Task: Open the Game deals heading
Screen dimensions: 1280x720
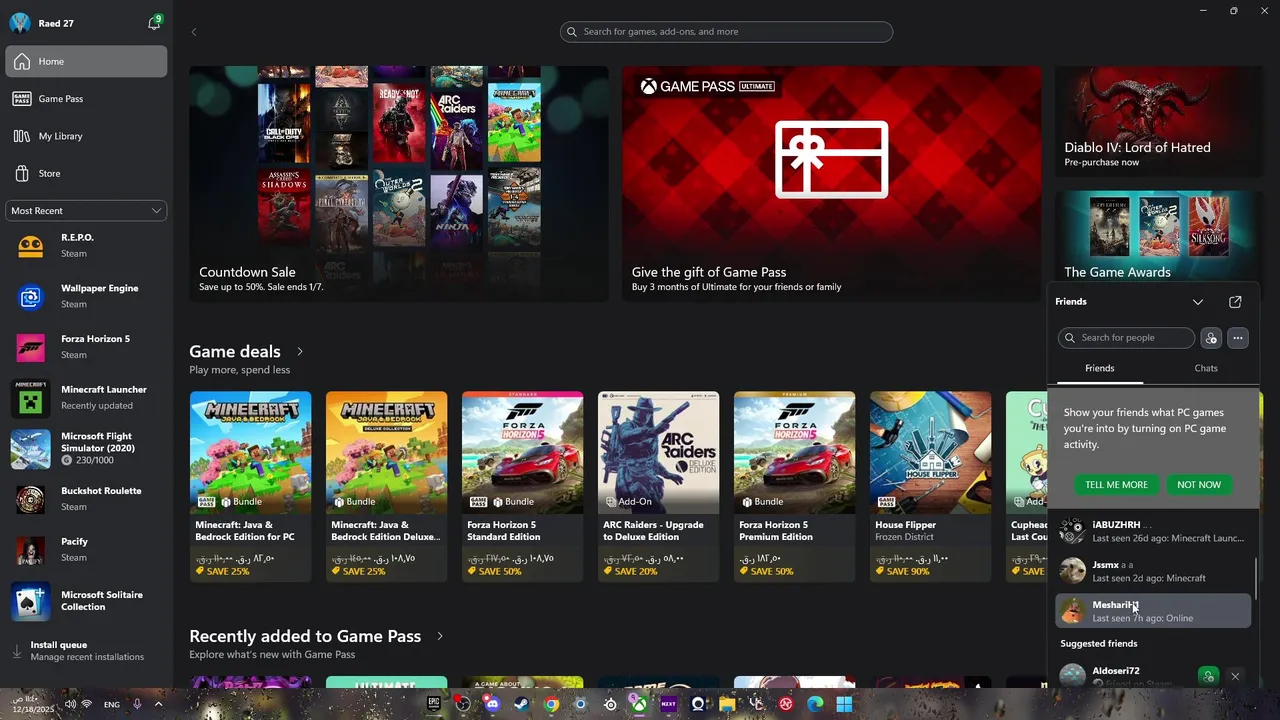Action: click(x=235, y=351)
